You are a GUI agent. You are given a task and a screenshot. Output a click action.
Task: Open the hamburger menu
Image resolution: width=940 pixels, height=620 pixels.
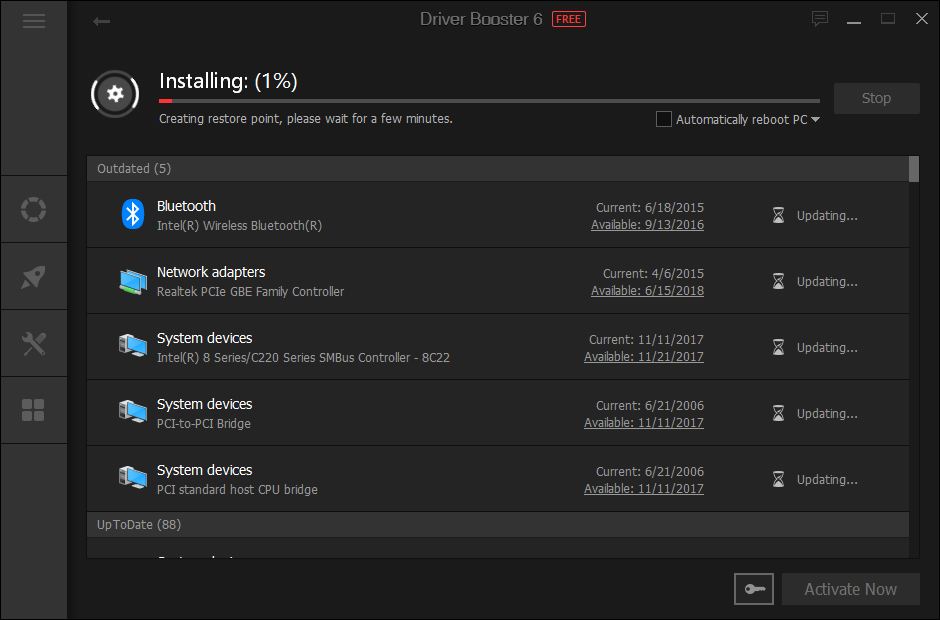[x=34, y=22]
